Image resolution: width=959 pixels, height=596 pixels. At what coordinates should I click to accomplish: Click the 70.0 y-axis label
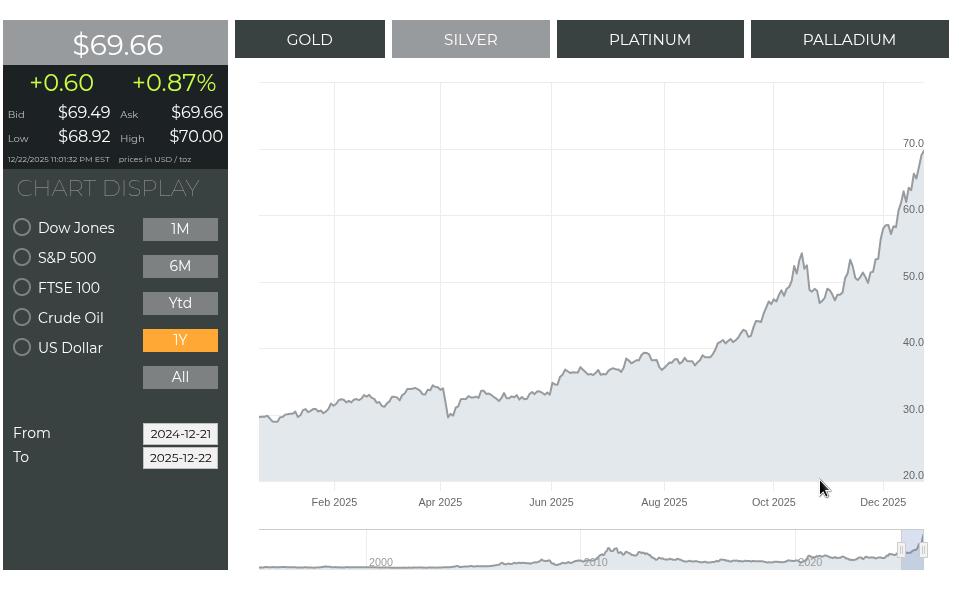tap(913, 143)
